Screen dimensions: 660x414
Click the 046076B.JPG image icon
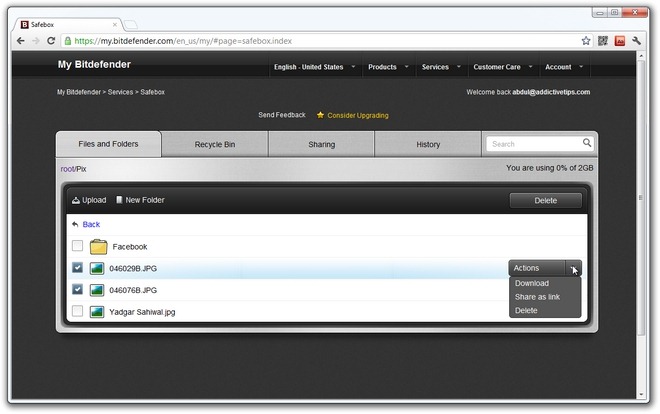coord(97,290)
